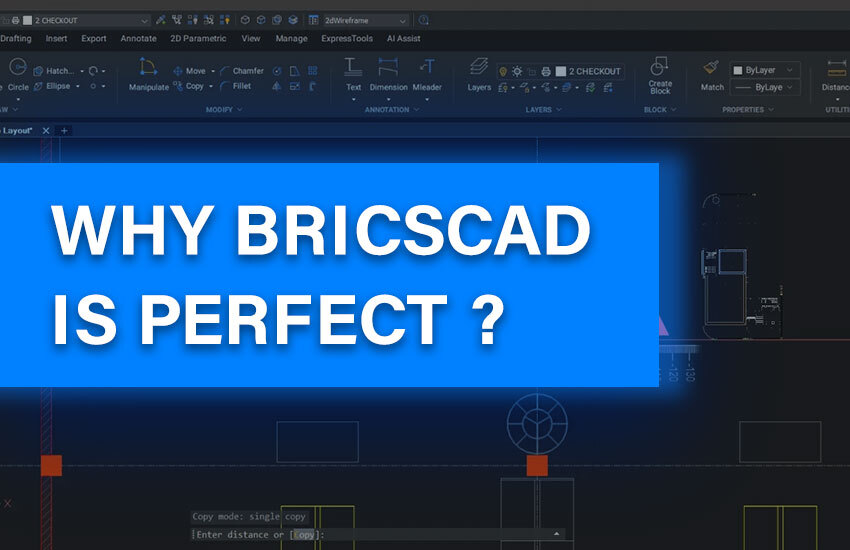Click the eyedropper icon in top toolbar

[x=160, y=20]
